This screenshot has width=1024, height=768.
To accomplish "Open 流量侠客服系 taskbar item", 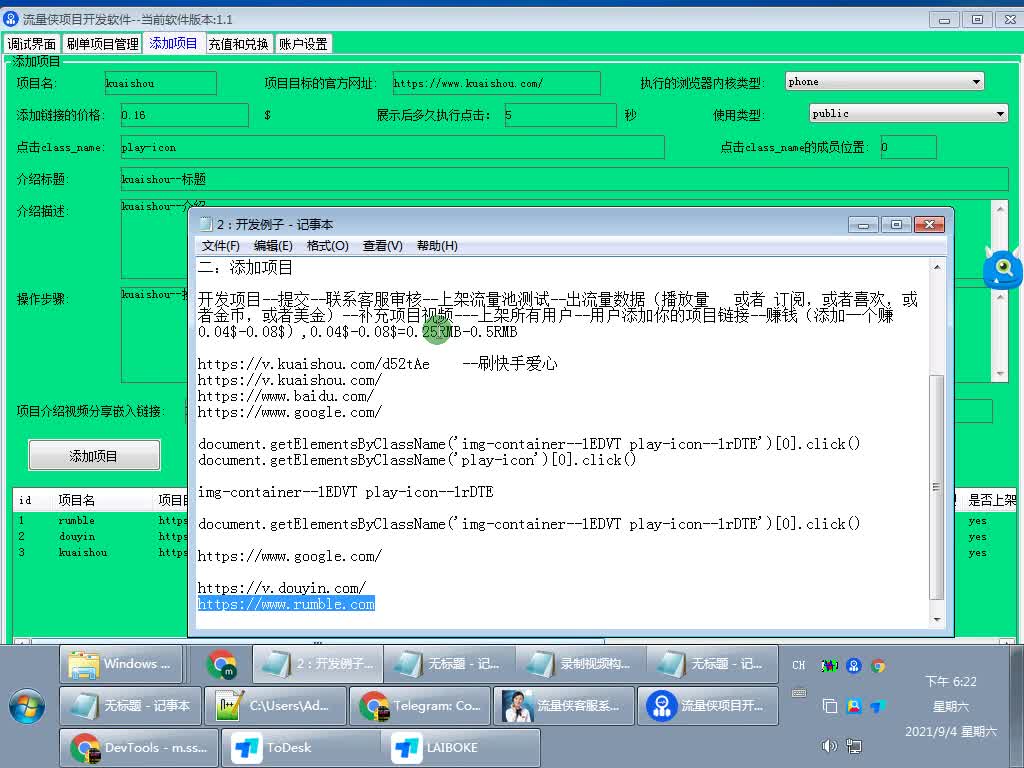I will click(564, 706).
